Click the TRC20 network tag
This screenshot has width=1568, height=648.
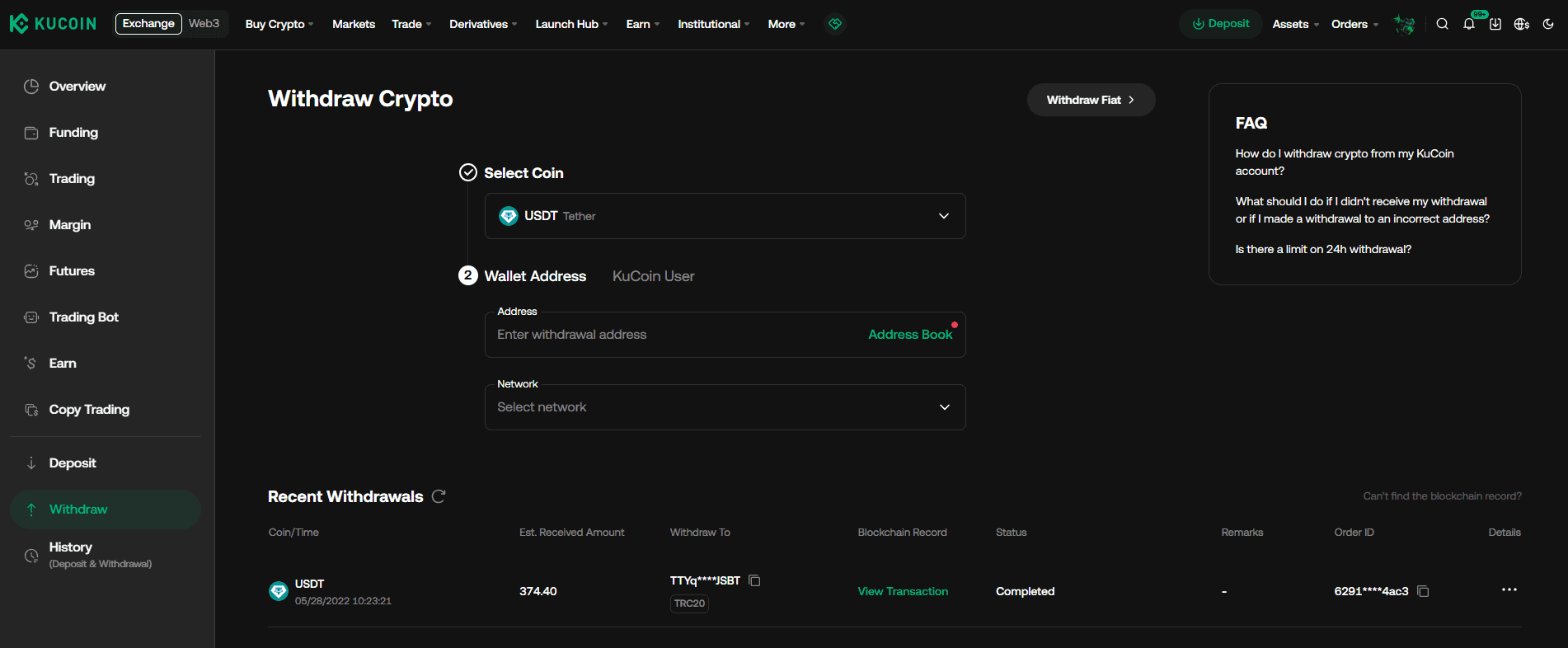(x=689, y=603)
